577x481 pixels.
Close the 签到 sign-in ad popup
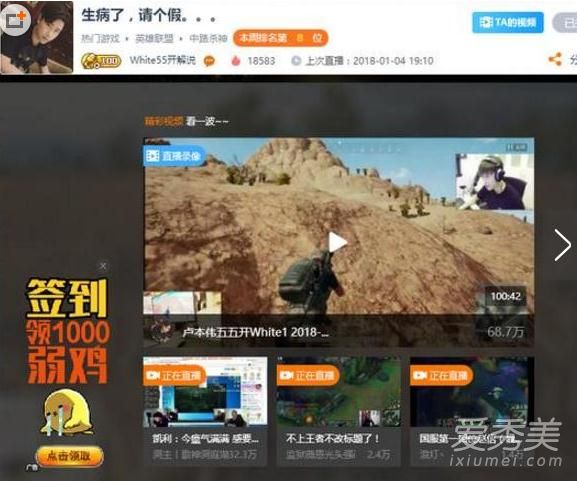(x=103, y=266)
